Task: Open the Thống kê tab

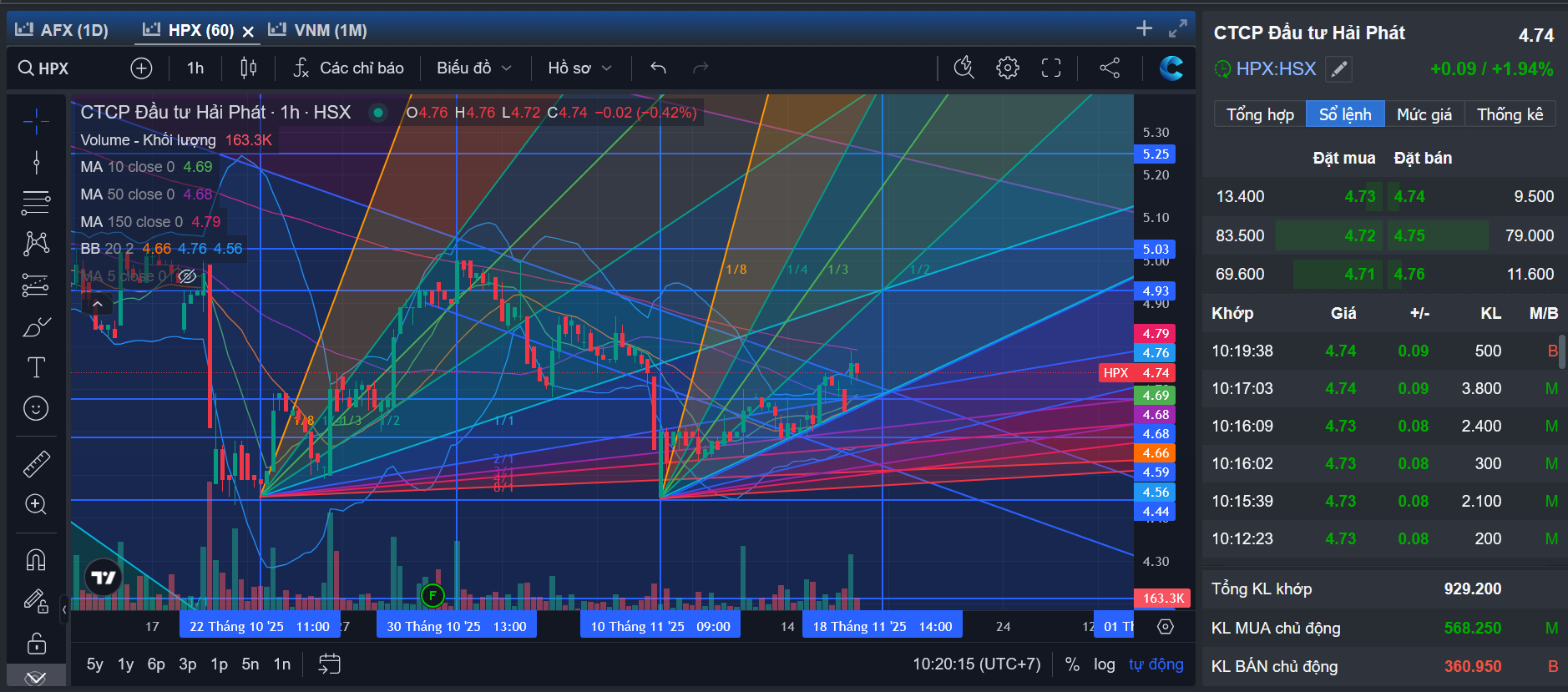Action: [x=1510, y=114]
